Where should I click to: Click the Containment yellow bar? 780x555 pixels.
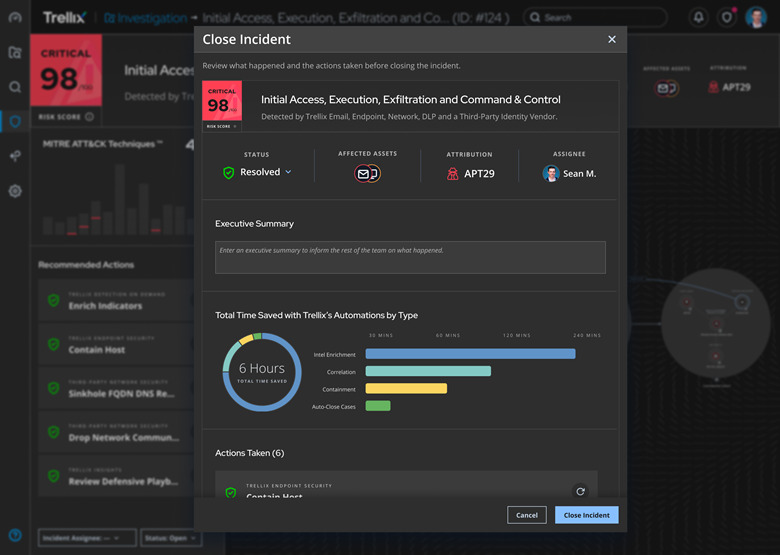406,388
